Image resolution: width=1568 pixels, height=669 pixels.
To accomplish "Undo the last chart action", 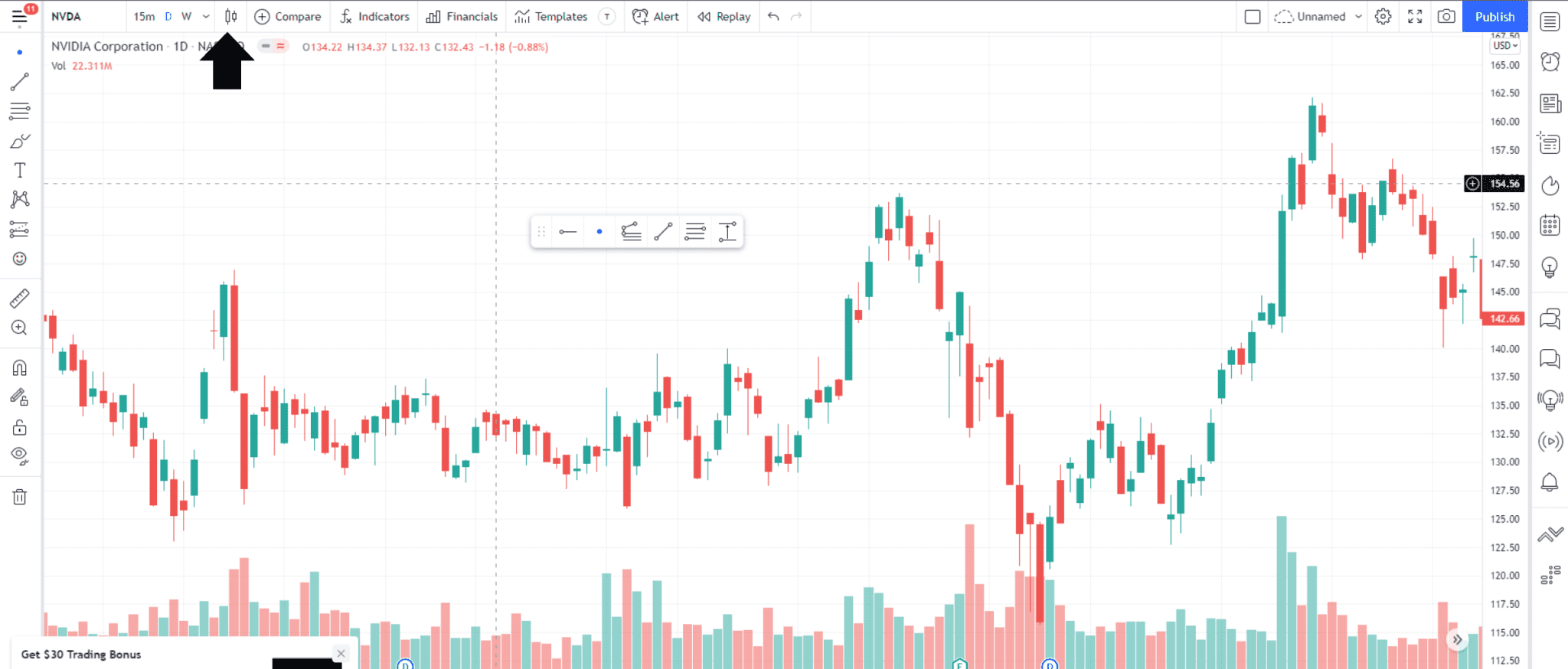I will pyautogui.click(x=773, y=16).
